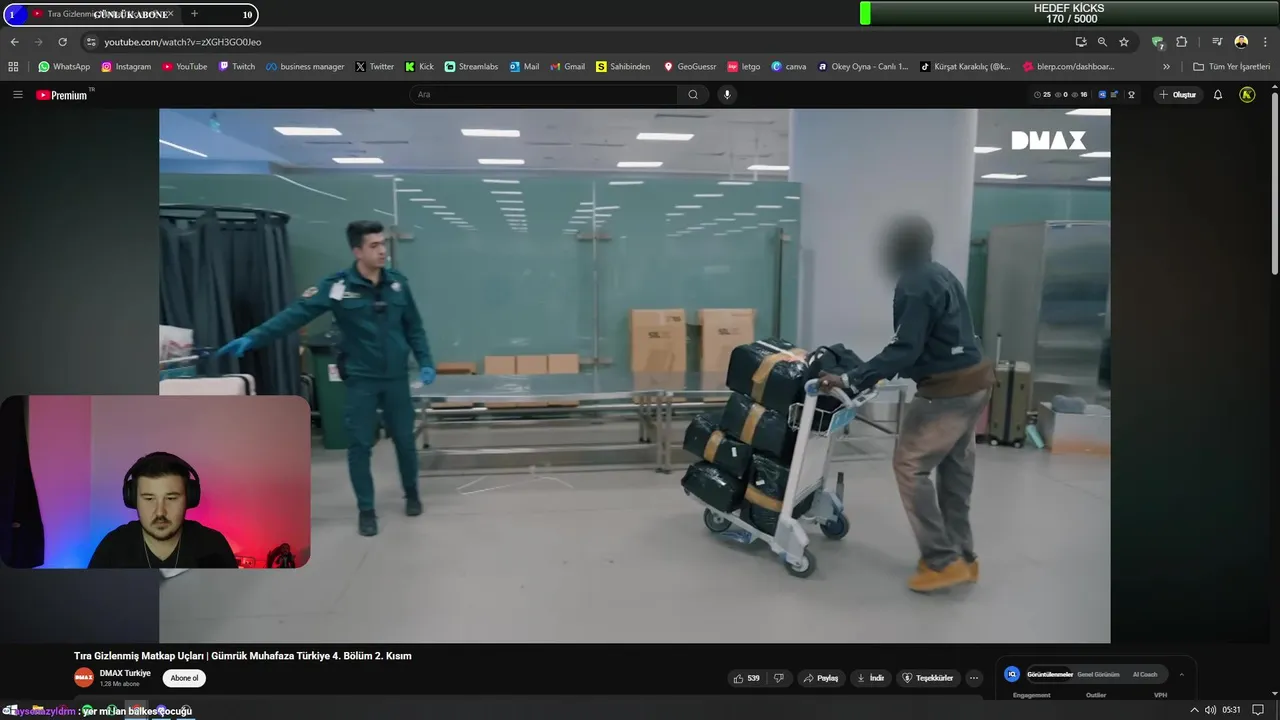Viewport: 1280px width, 720px height.
Task: Open the Chrome apps grid icon
Action: point(13,67)
